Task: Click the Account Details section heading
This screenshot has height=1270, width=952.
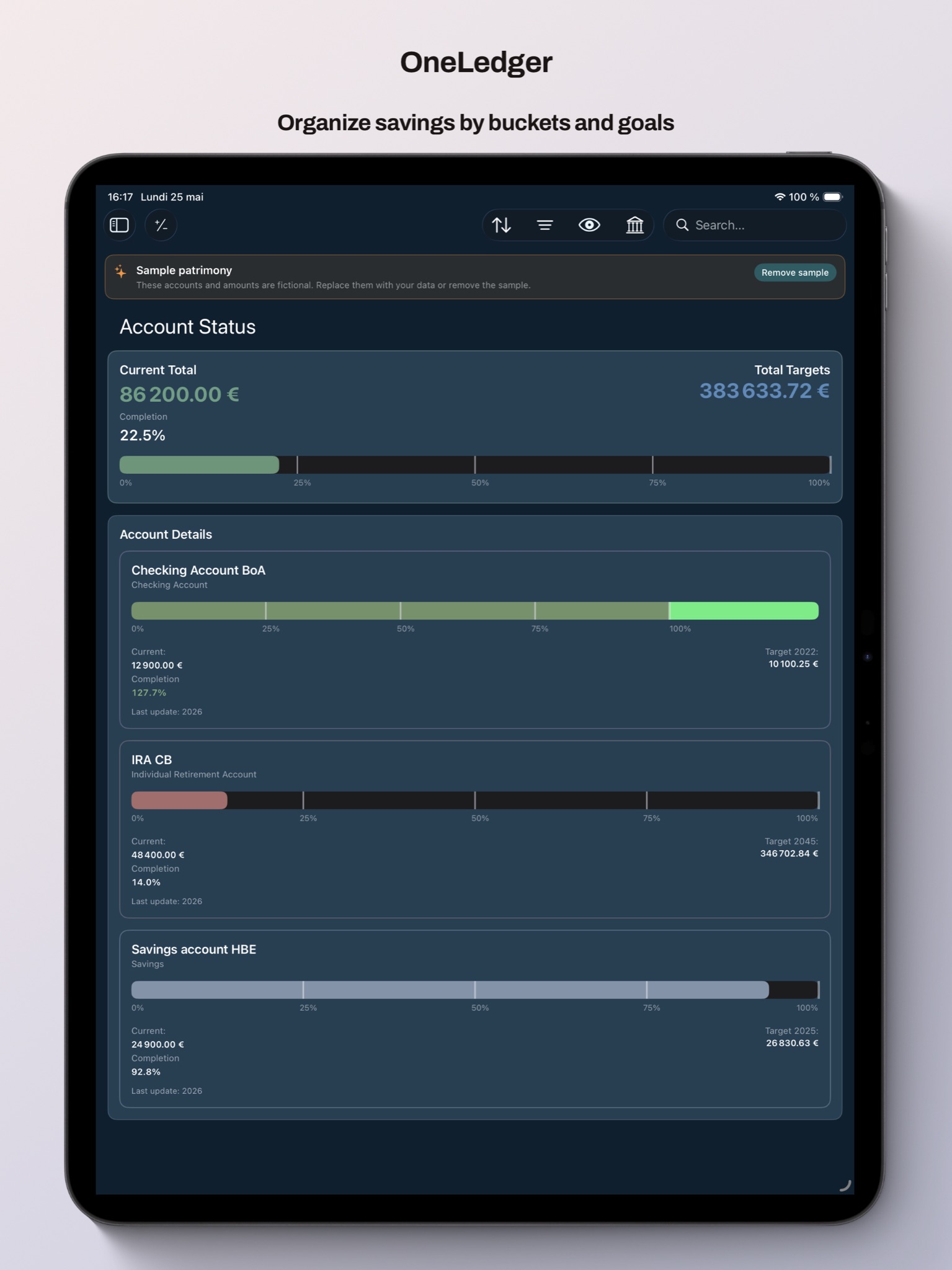Action: point(166,535)
